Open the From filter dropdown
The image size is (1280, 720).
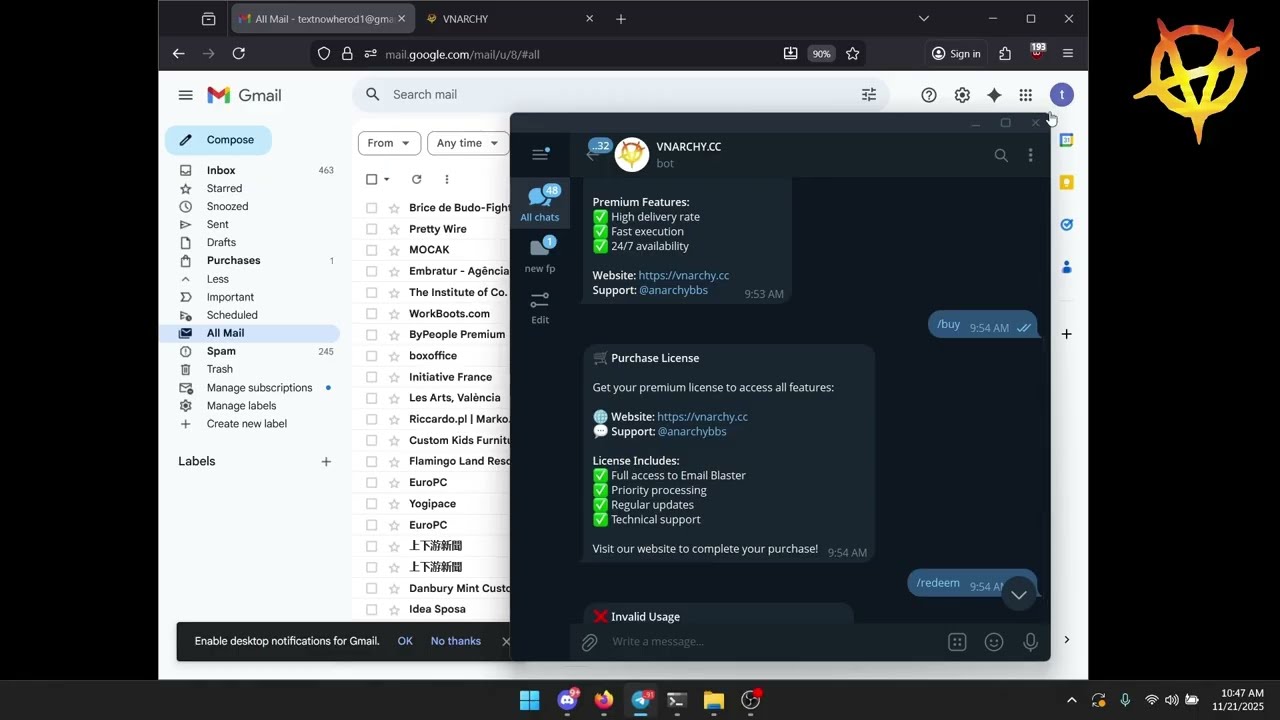[389, 143]
